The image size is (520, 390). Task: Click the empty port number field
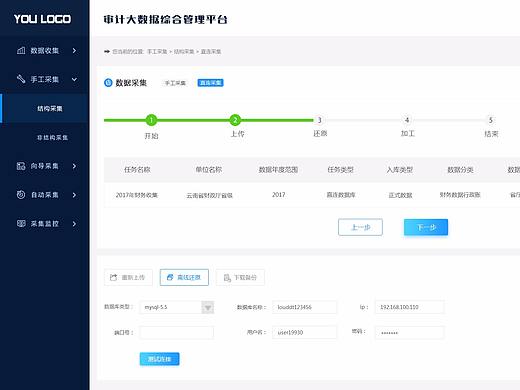177,333
